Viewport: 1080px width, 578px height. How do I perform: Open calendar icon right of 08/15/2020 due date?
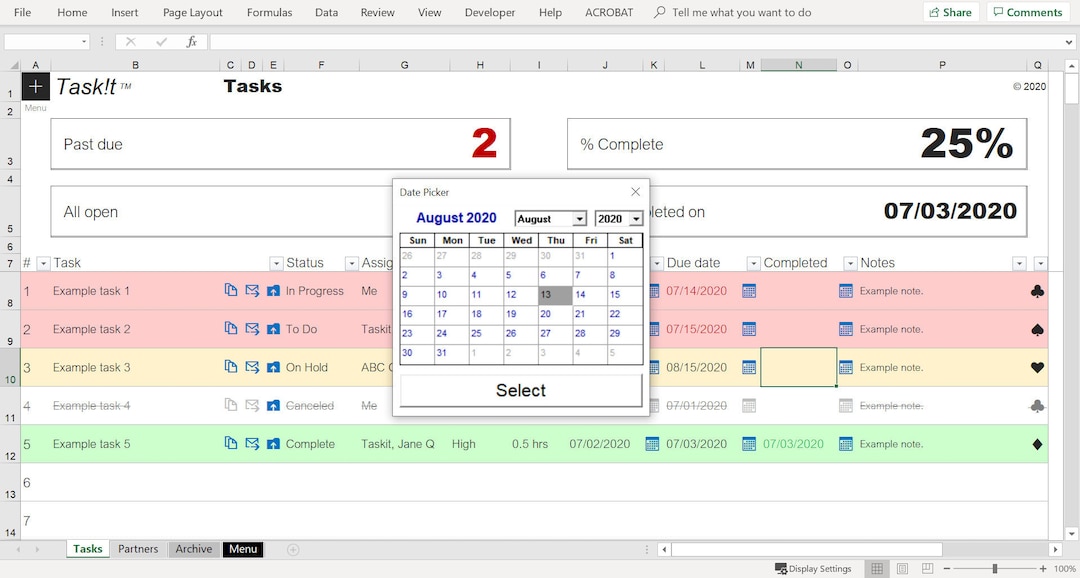pos(749,367)
